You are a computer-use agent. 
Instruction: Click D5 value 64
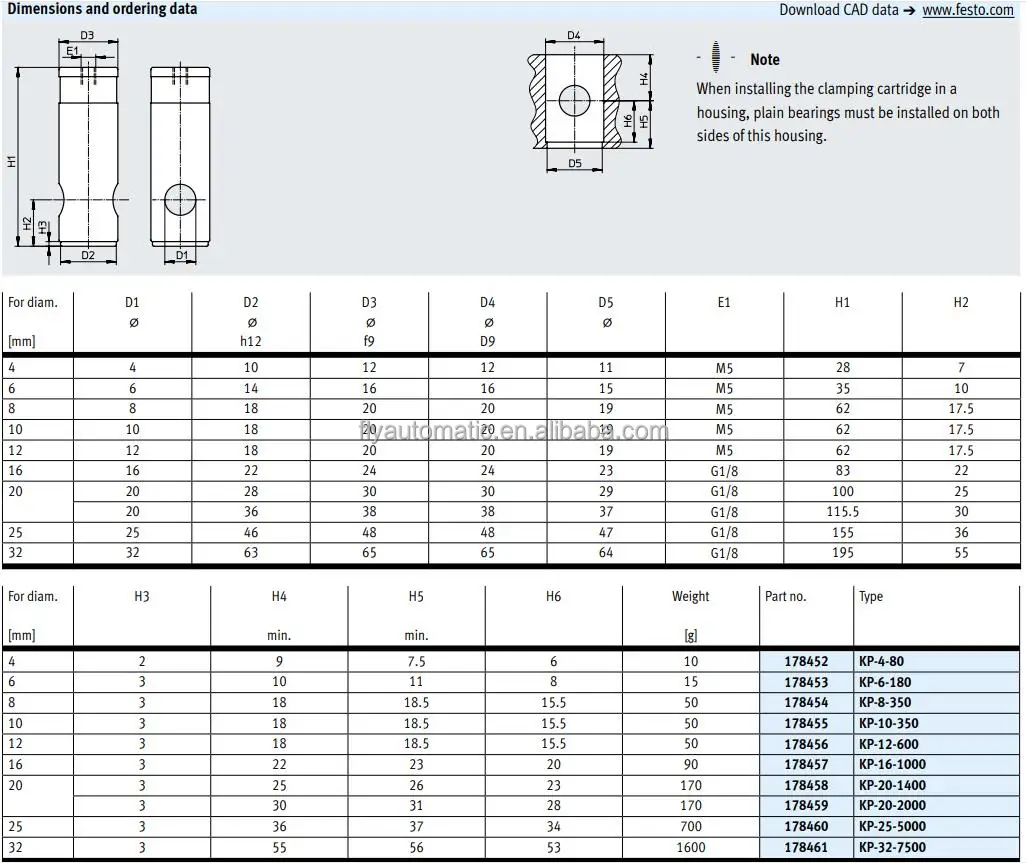pos(606,553)
